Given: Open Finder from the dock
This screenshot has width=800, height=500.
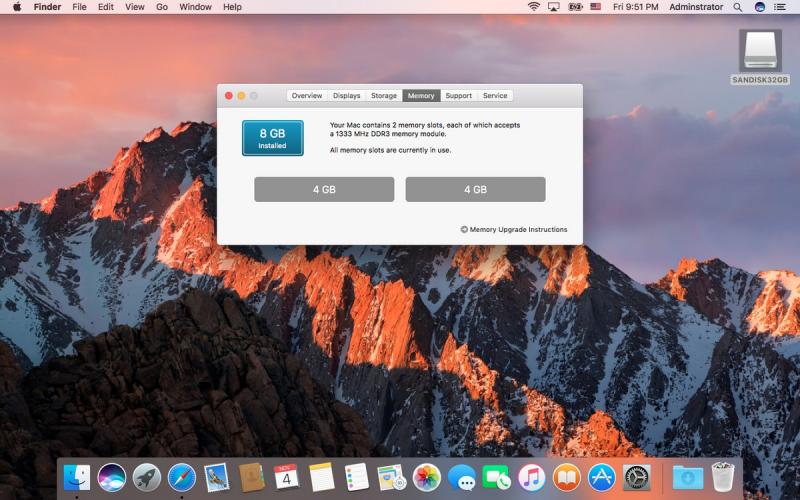Looking at the screenshot, I should coord(77,478).
